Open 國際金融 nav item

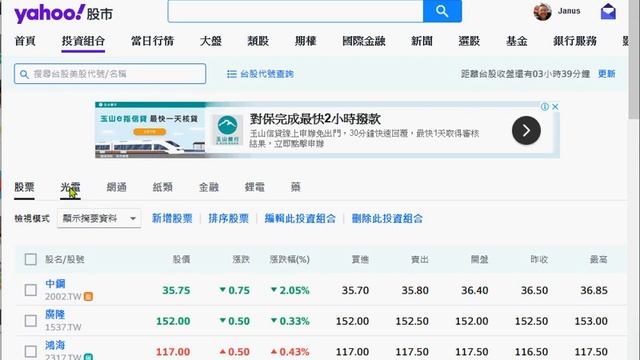tap(364, 41)
